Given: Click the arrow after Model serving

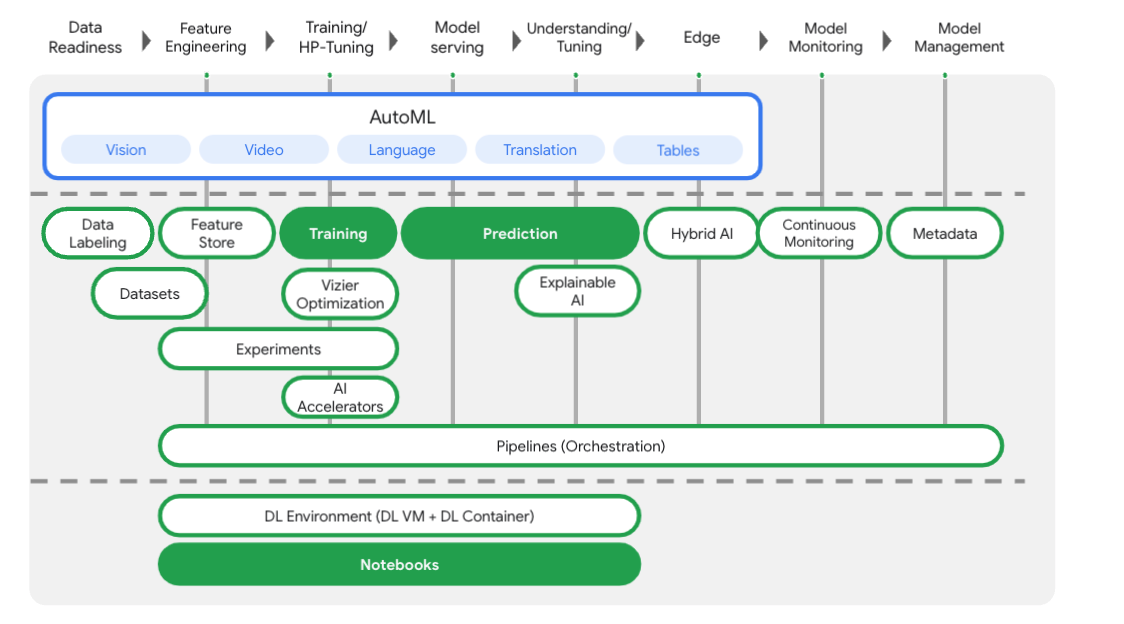Looking at the screenshot, I should (516, 41).
